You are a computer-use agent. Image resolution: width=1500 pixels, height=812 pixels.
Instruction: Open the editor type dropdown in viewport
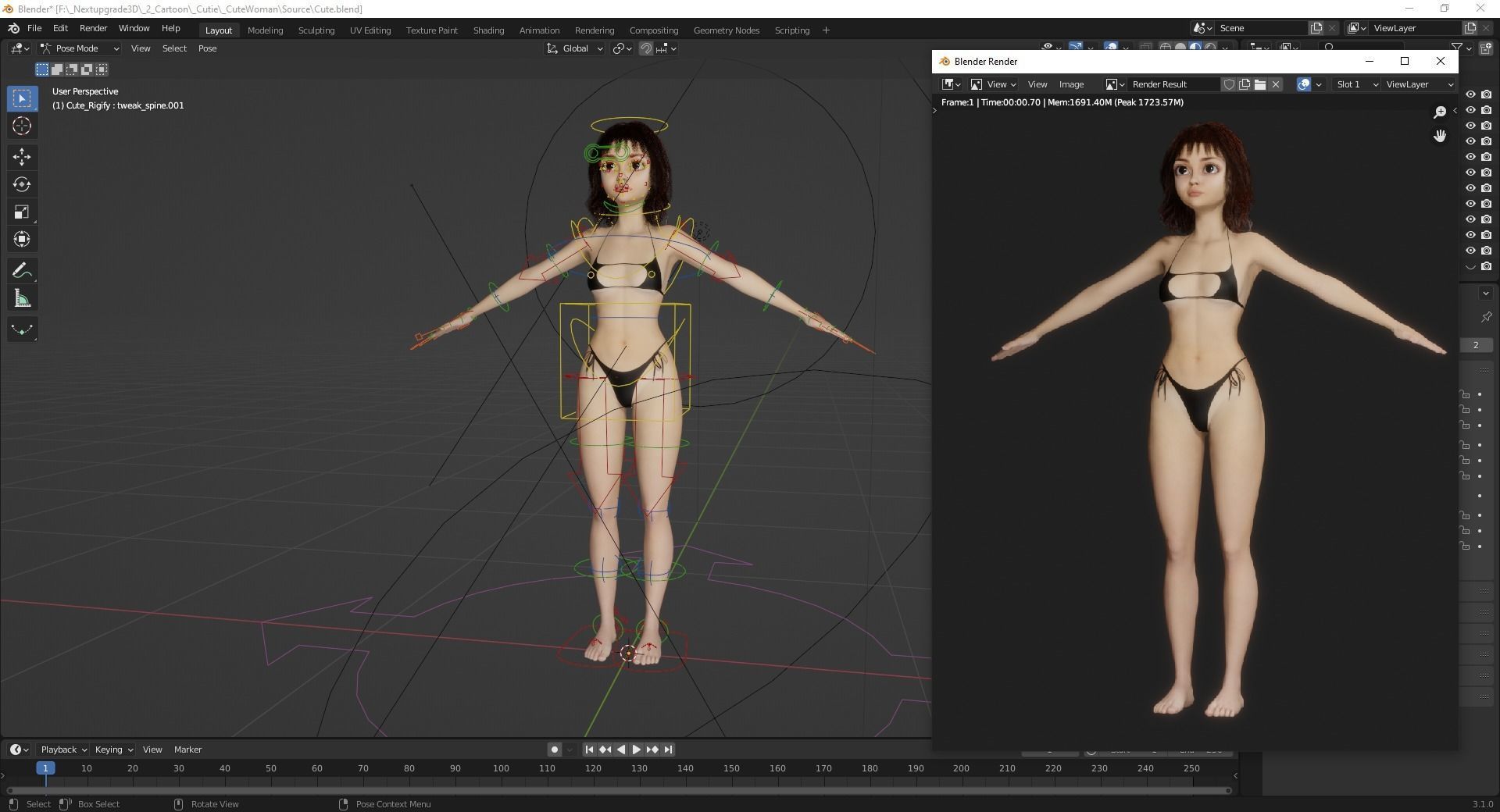point(20,48)
